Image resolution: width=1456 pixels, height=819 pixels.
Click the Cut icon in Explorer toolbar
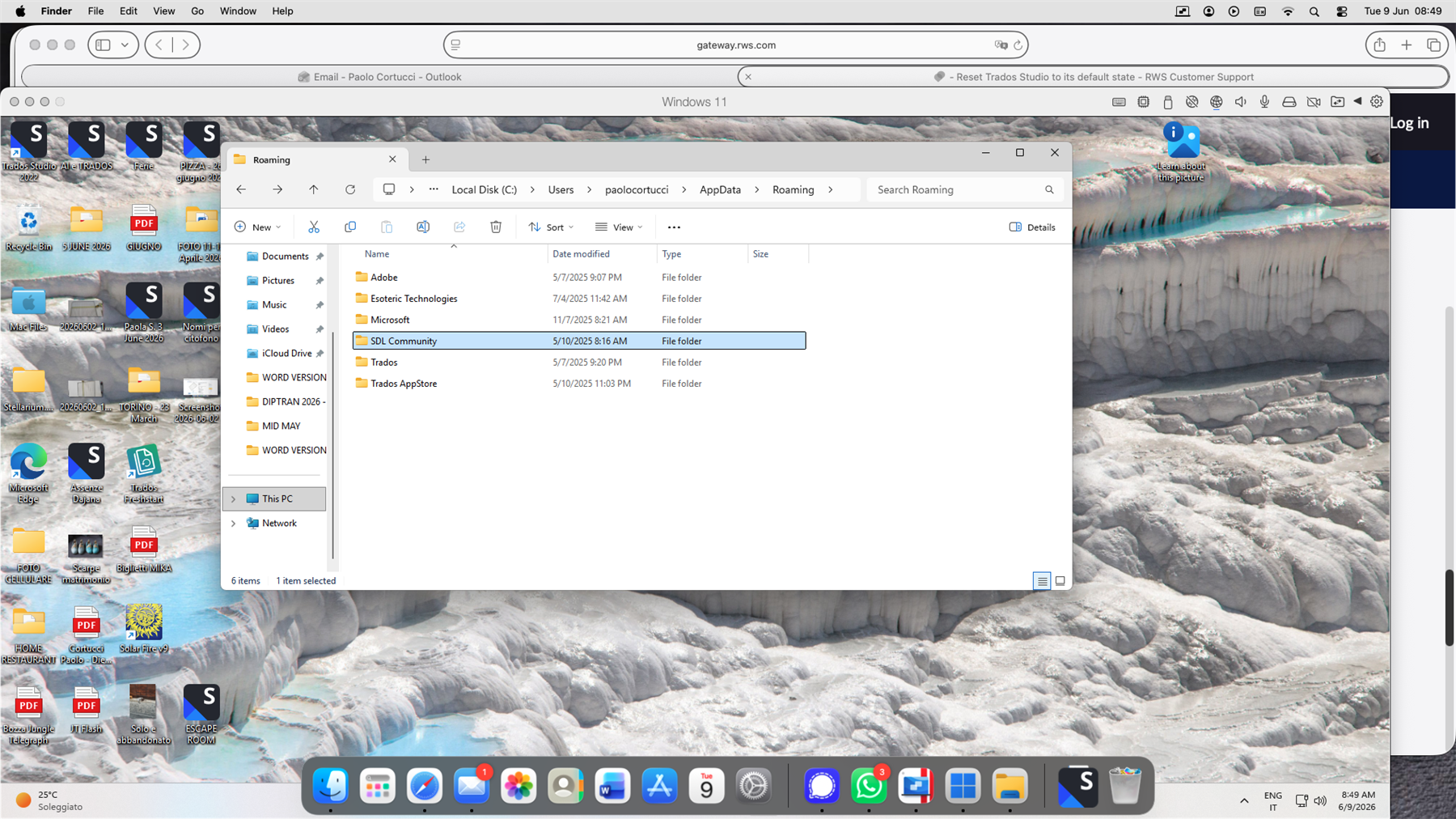coord(314,227)
